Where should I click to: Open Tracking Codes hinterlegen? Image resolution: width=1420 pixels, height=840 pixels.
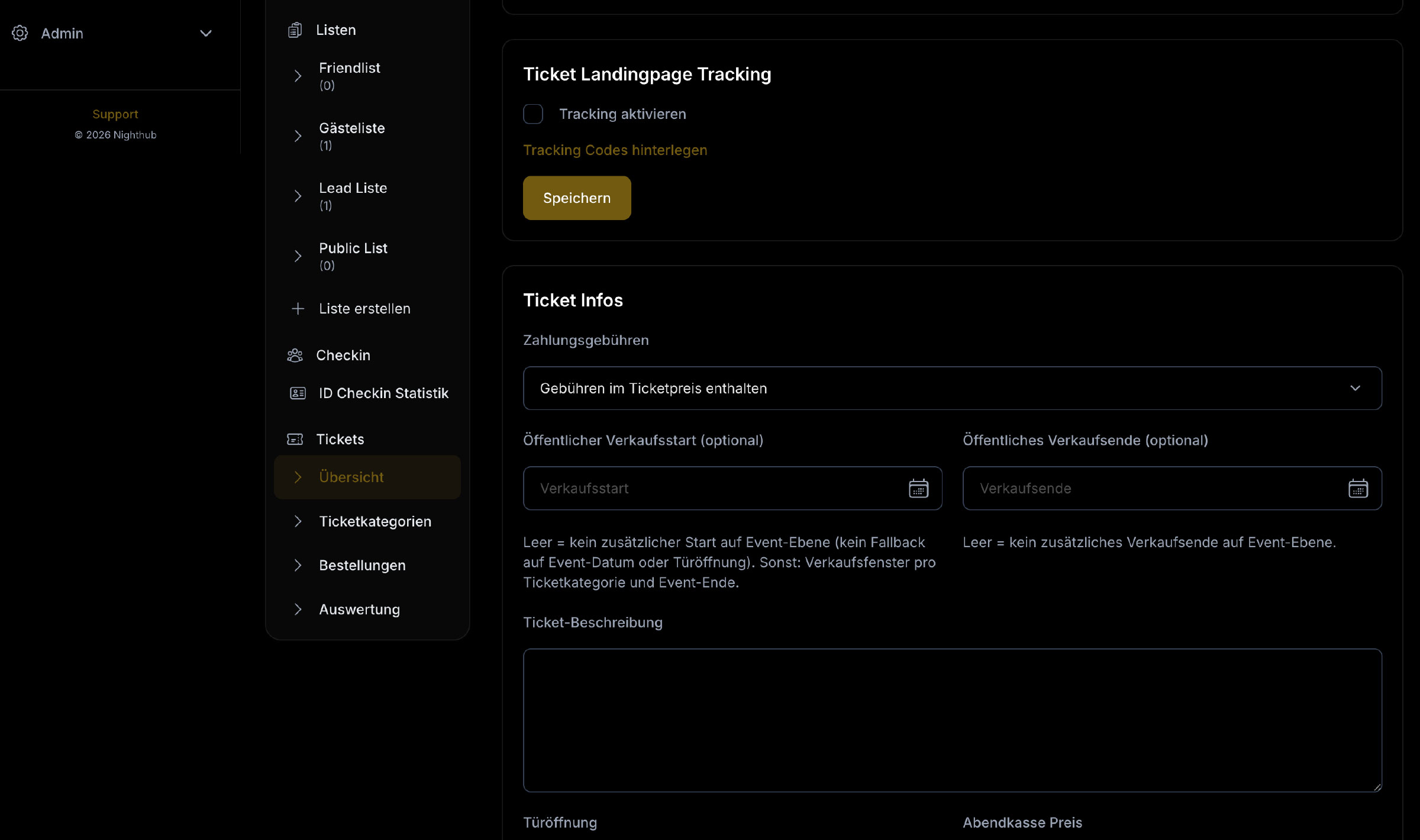coord(615,150)
